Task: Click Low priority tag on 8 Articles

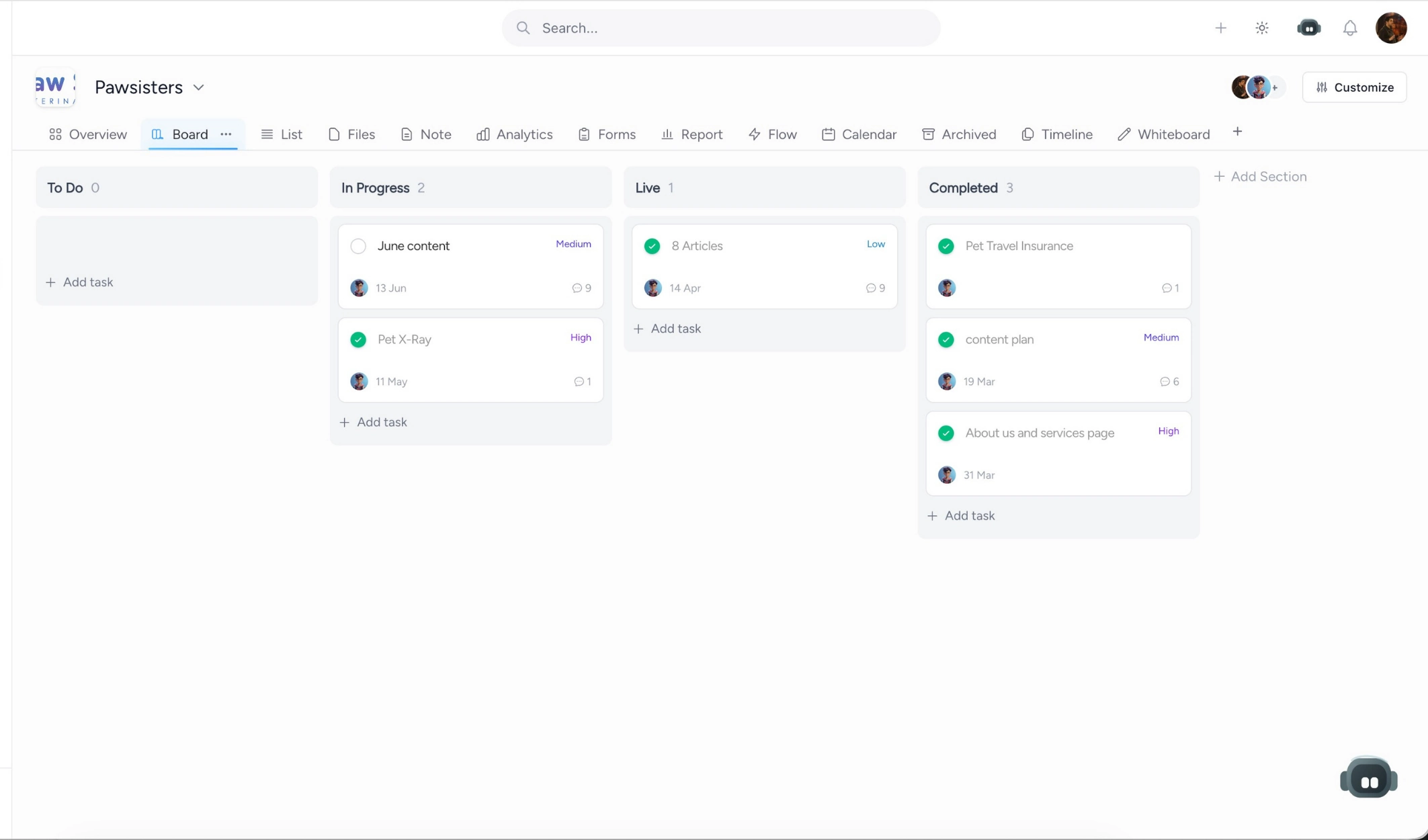Action: coord(876,244)
